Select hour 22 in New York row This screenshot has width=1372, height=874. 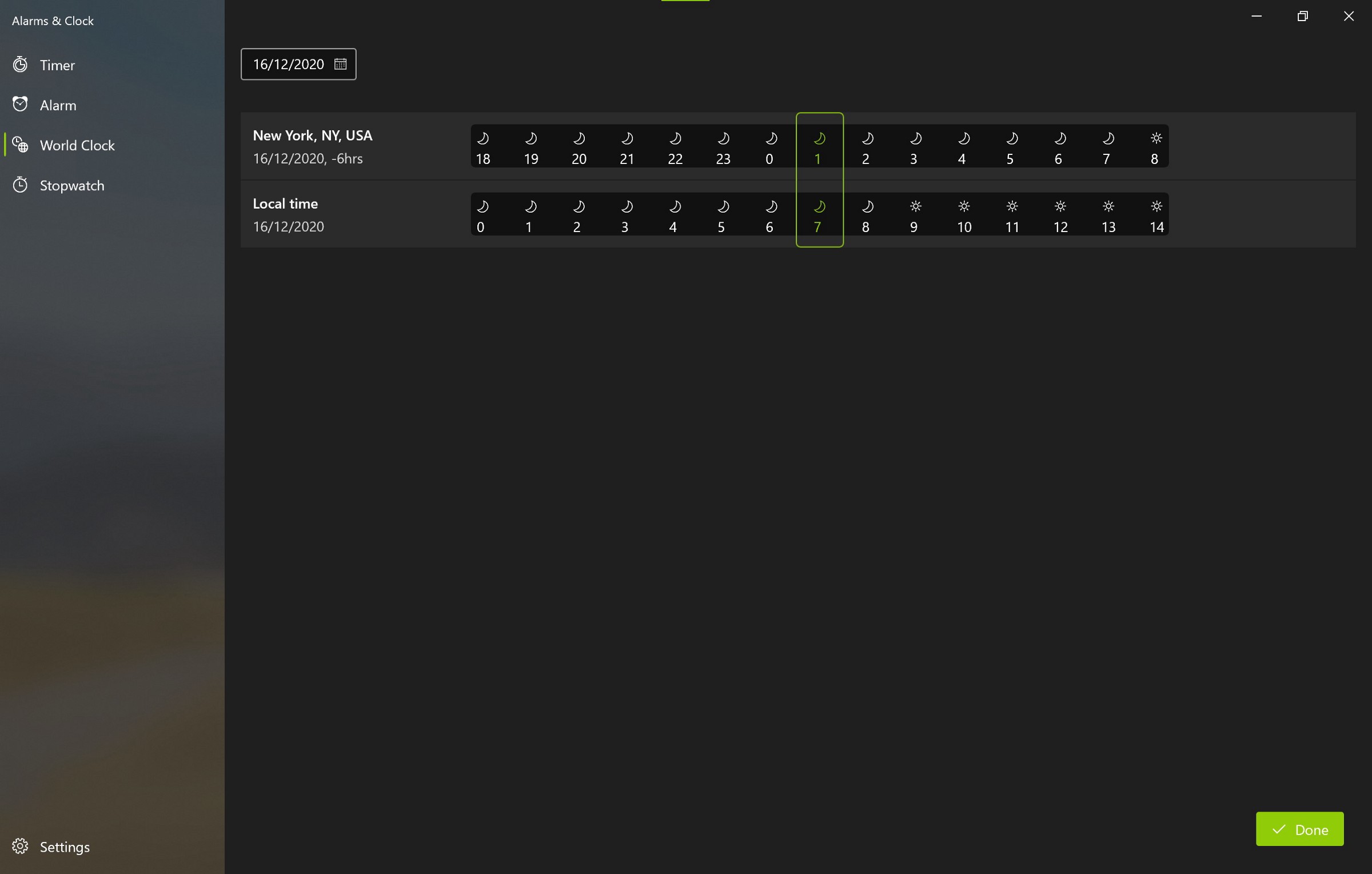click(675, 159)
